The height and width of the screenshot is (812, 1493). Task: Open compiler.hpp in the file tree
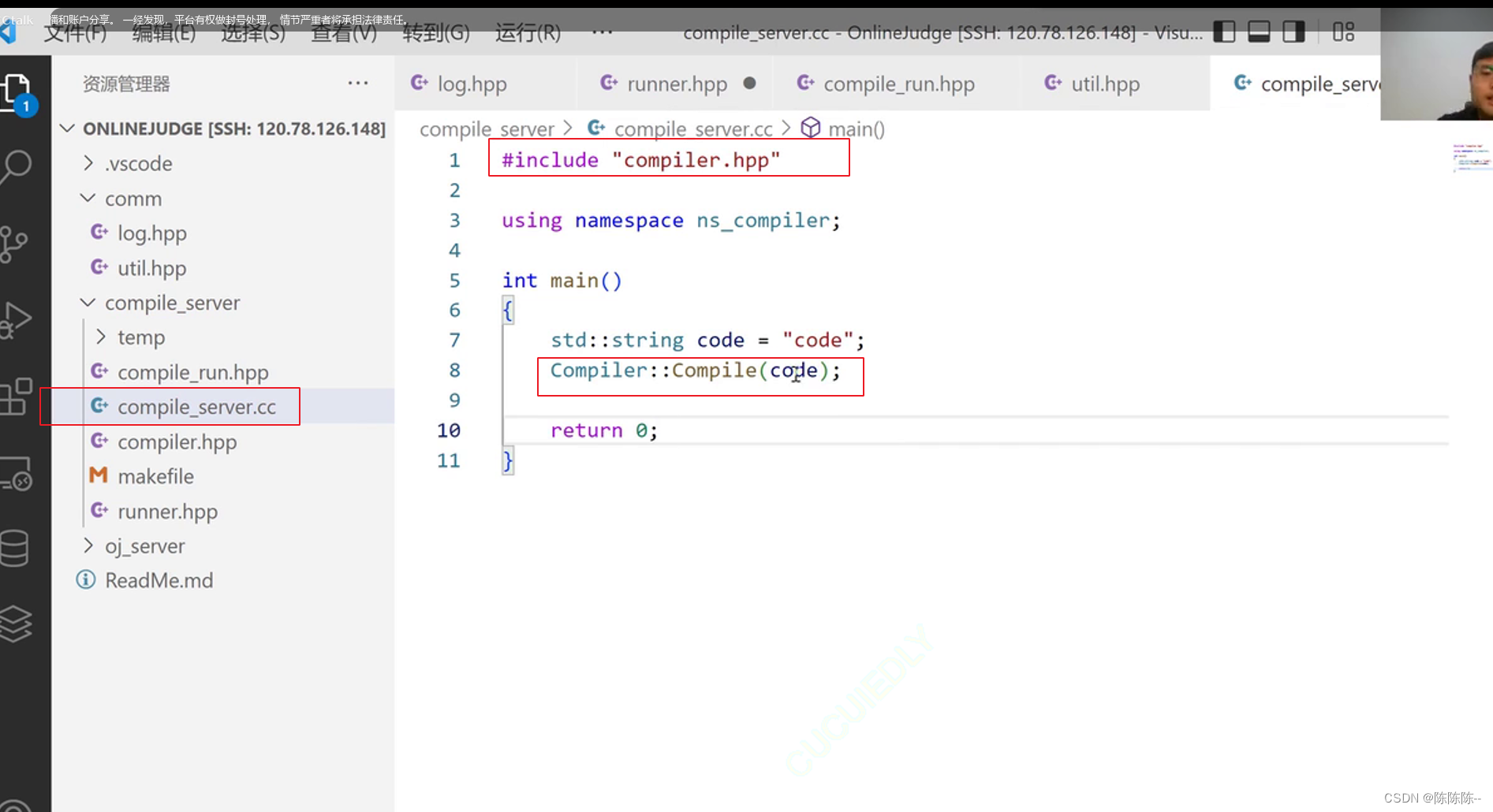(x=223, y=441)
